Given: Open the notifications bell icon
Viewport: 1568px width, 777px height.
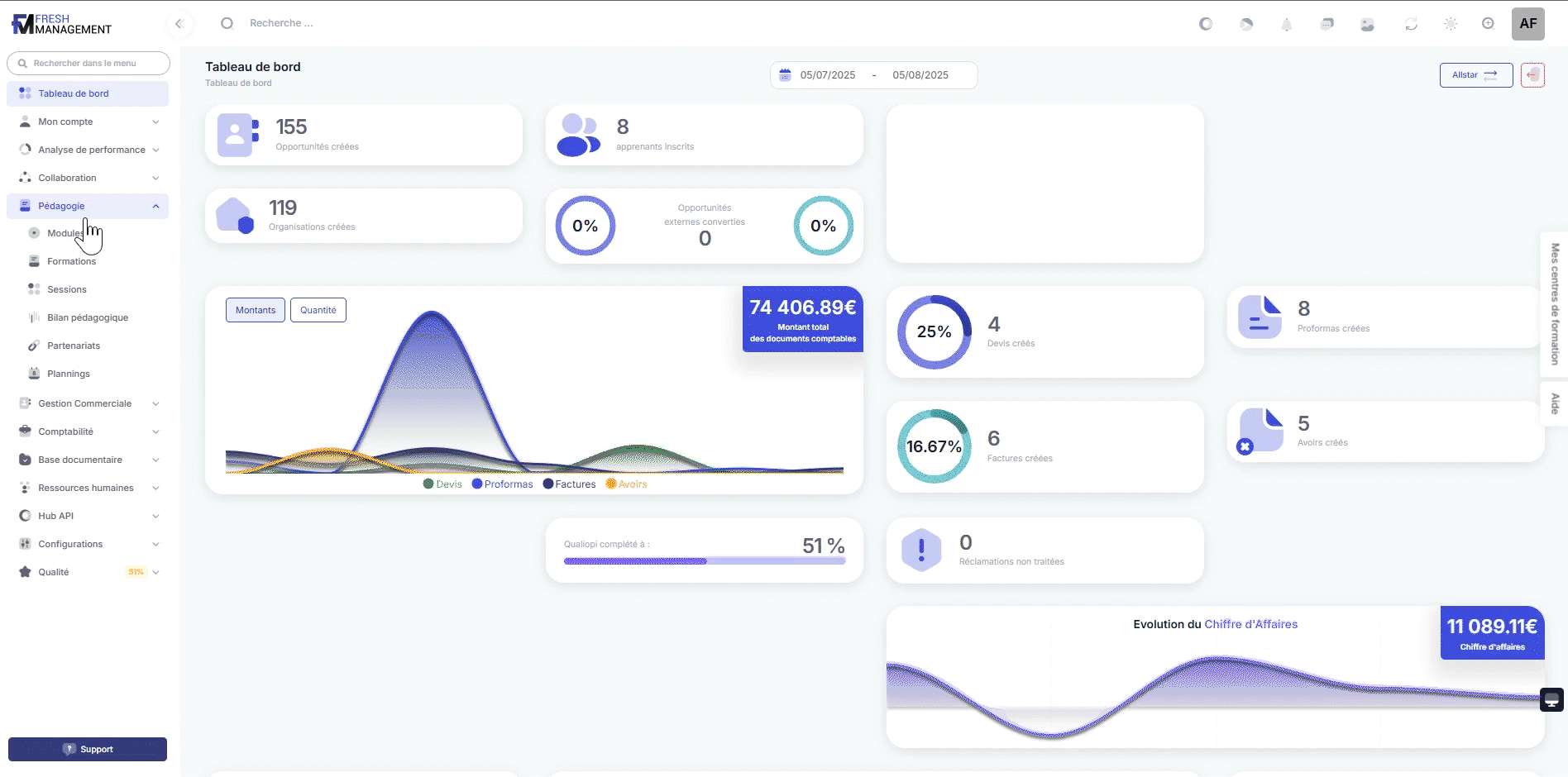Looking at the screenshot, I should pyautogui.click(x=1286, y=24).
